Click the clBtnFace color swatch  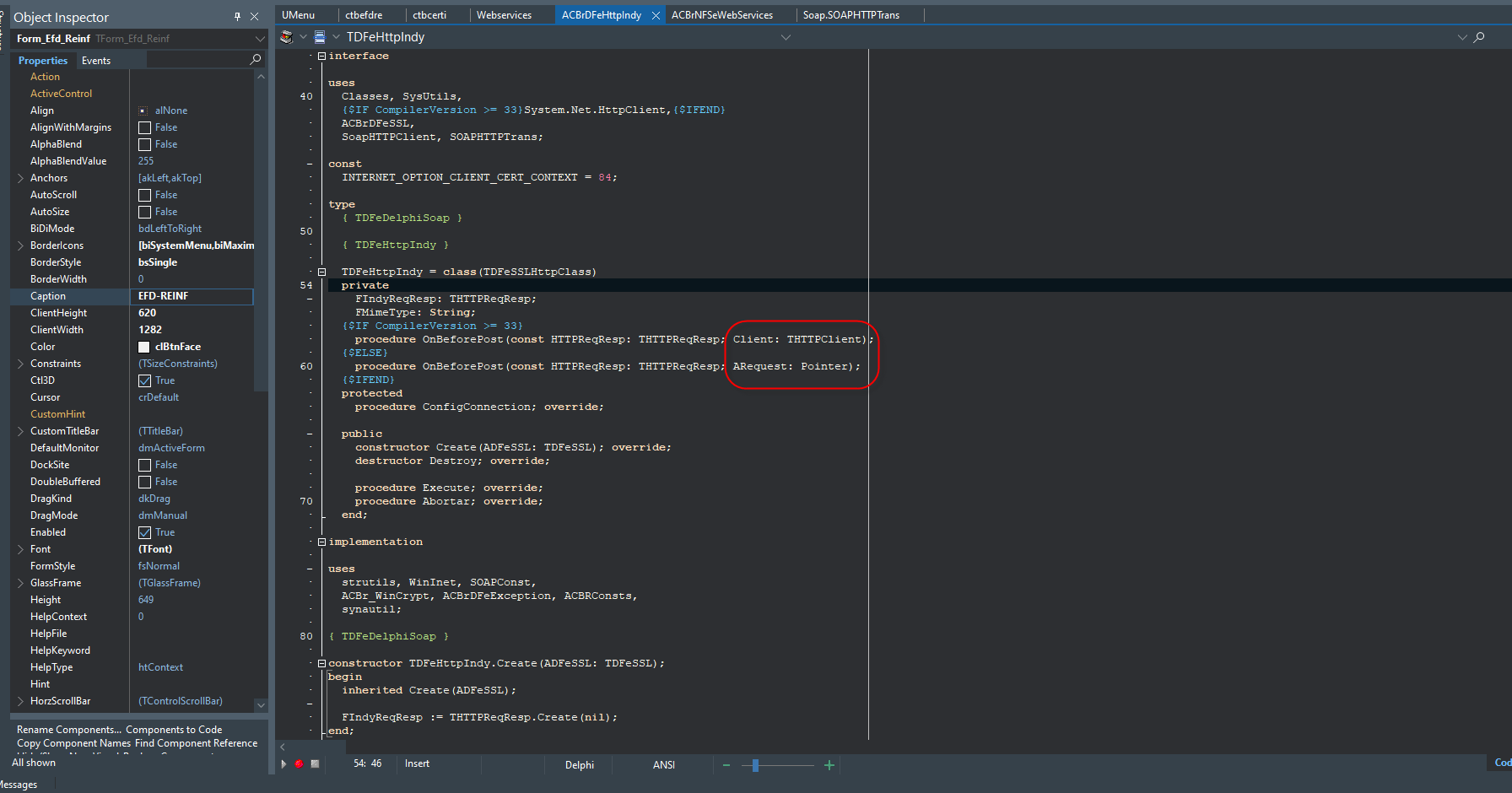(x=143, y=347)
